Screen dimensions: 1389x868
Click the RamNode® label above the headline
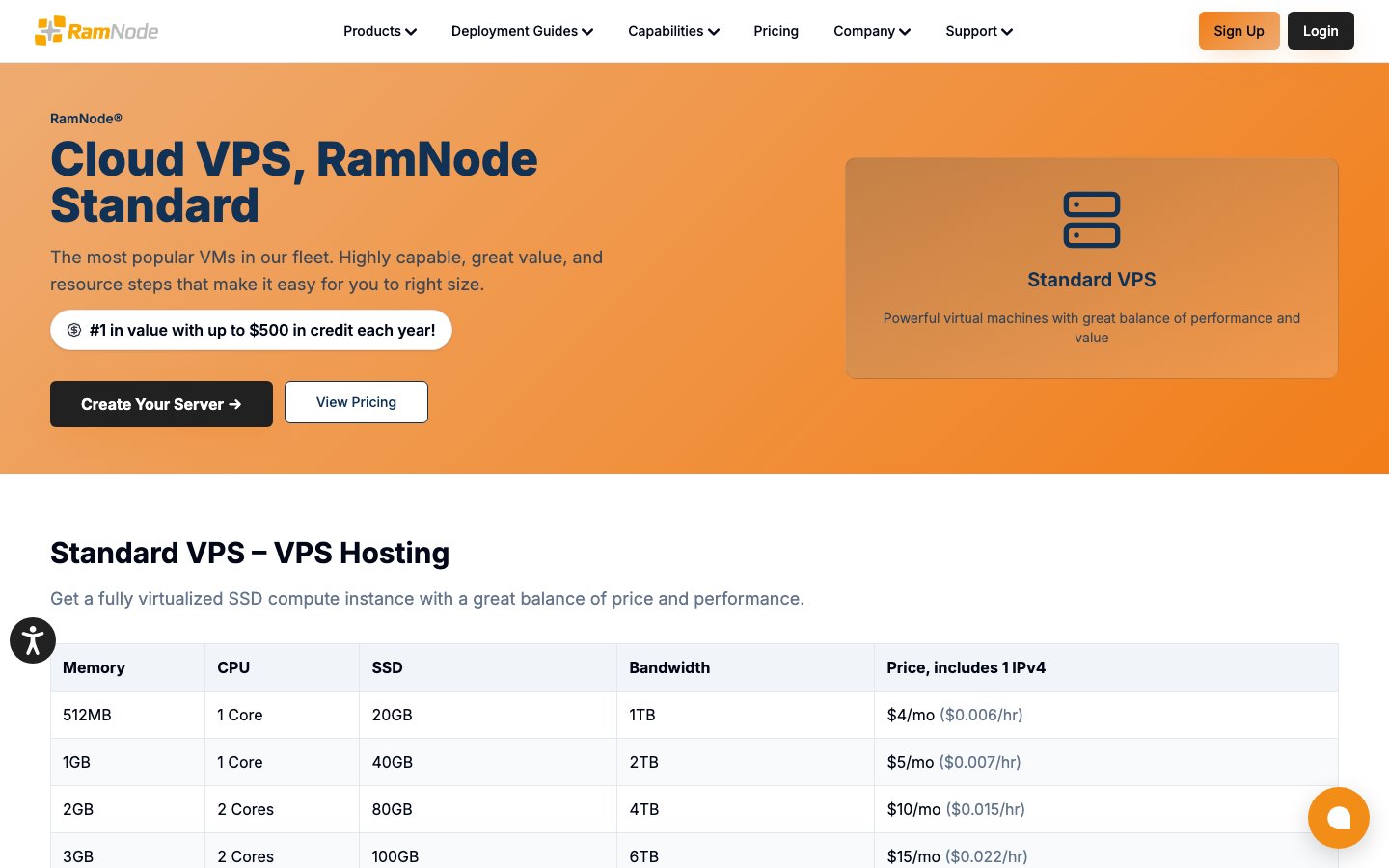[86, 119]
